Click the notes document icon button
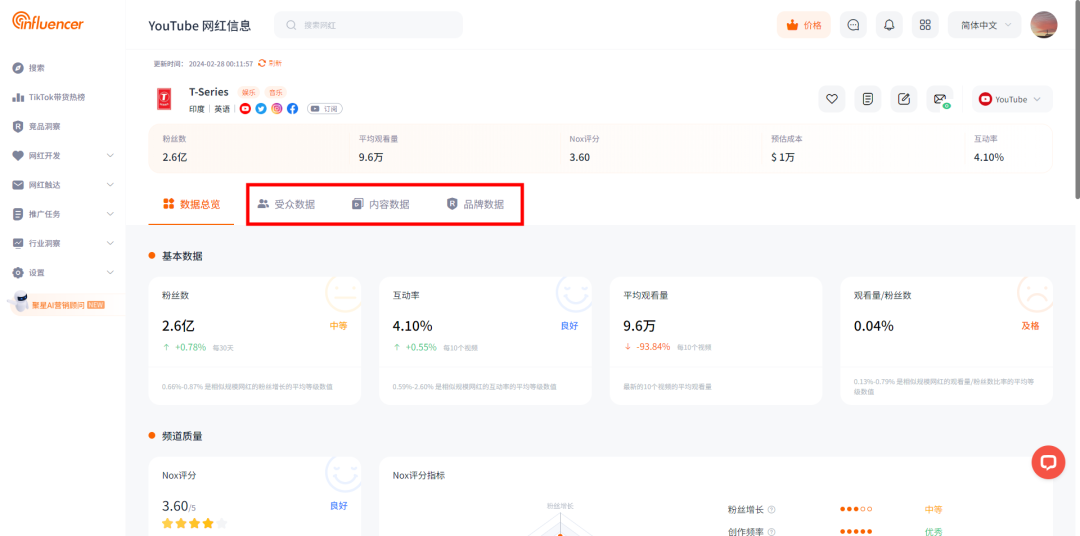 [868, 99]
